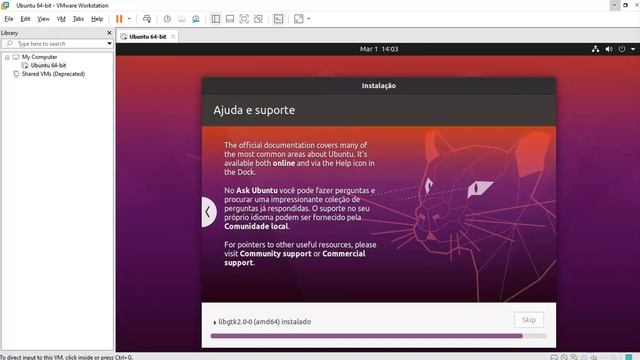Take a snapshot using the clock icon
This screenshot has width=640, height=360.
coord(167,19)
